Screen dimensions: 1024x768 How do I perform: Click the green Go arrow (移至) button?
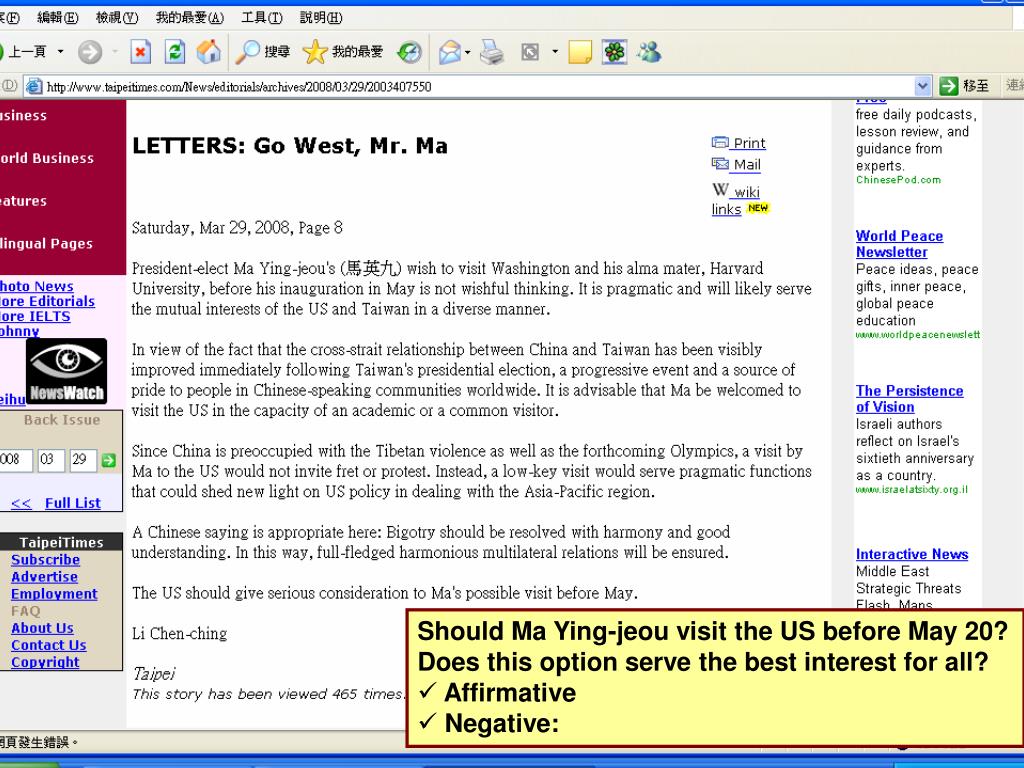tap(964, 86)
